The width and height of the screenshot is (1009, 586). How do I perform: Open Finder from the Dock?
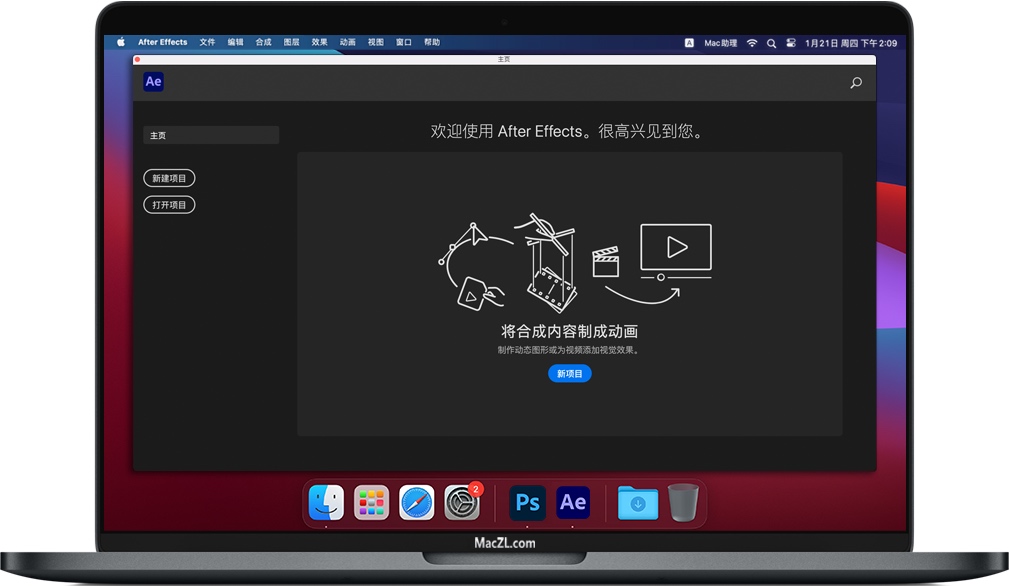325,503
